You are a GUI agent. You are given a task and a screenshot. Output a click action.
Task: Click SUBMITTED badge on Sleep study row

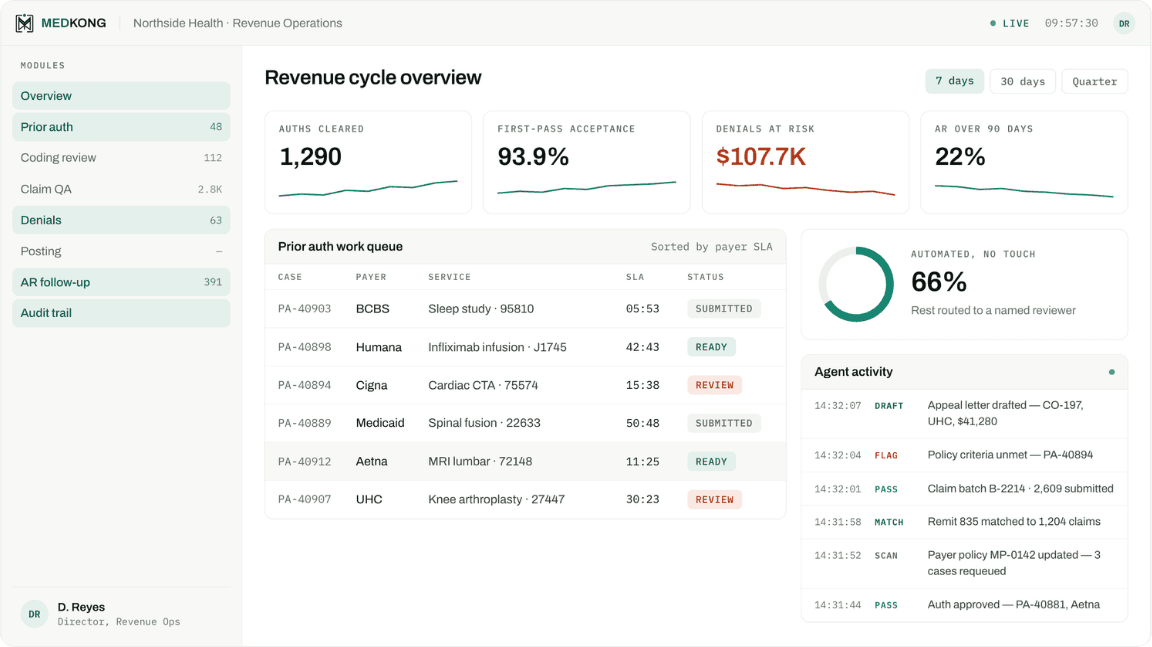(724, 308)
